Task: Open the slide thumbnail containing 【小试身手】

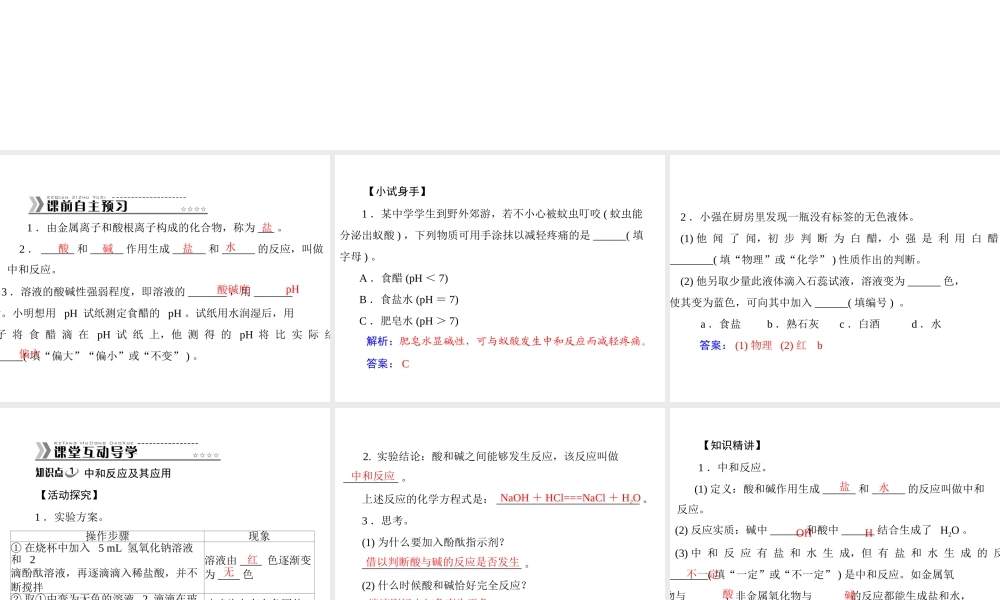Action: 499,278
